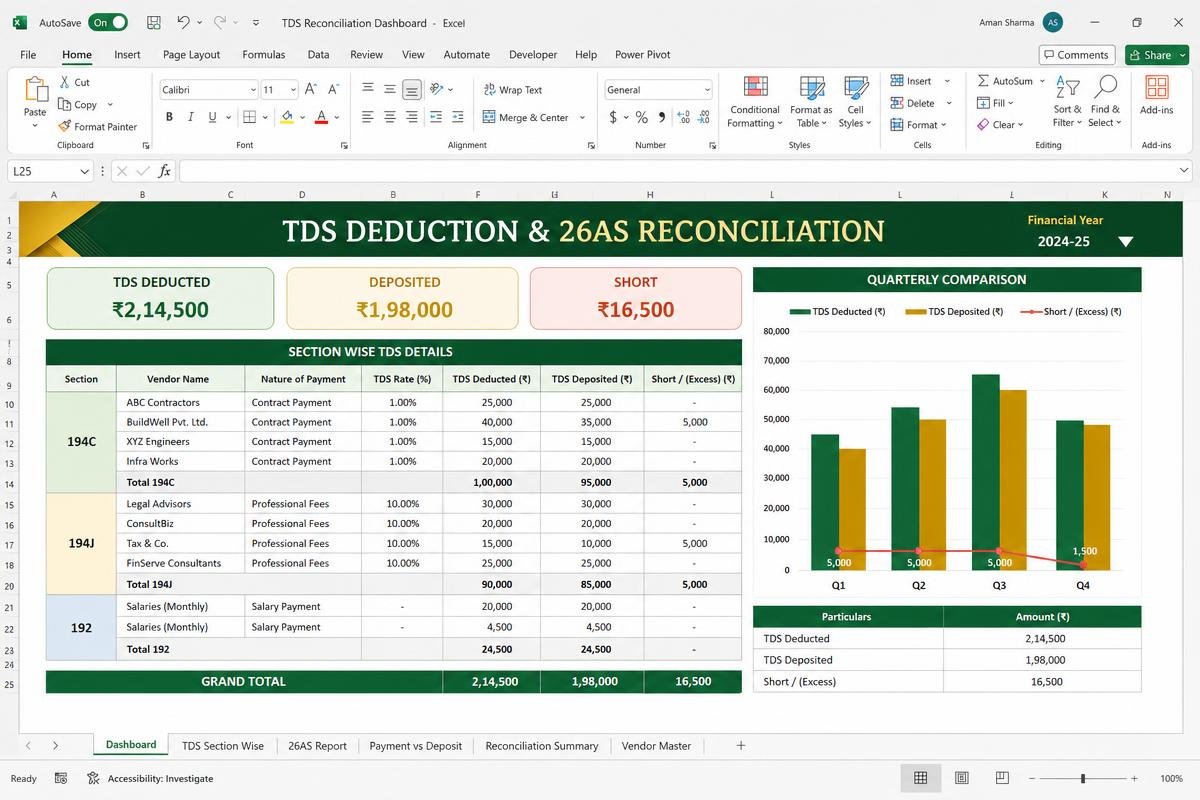Open the 26AS Report sheet tab
Image resolution: width=1200 pixels, height=800 pixels.
click(317, 746)
